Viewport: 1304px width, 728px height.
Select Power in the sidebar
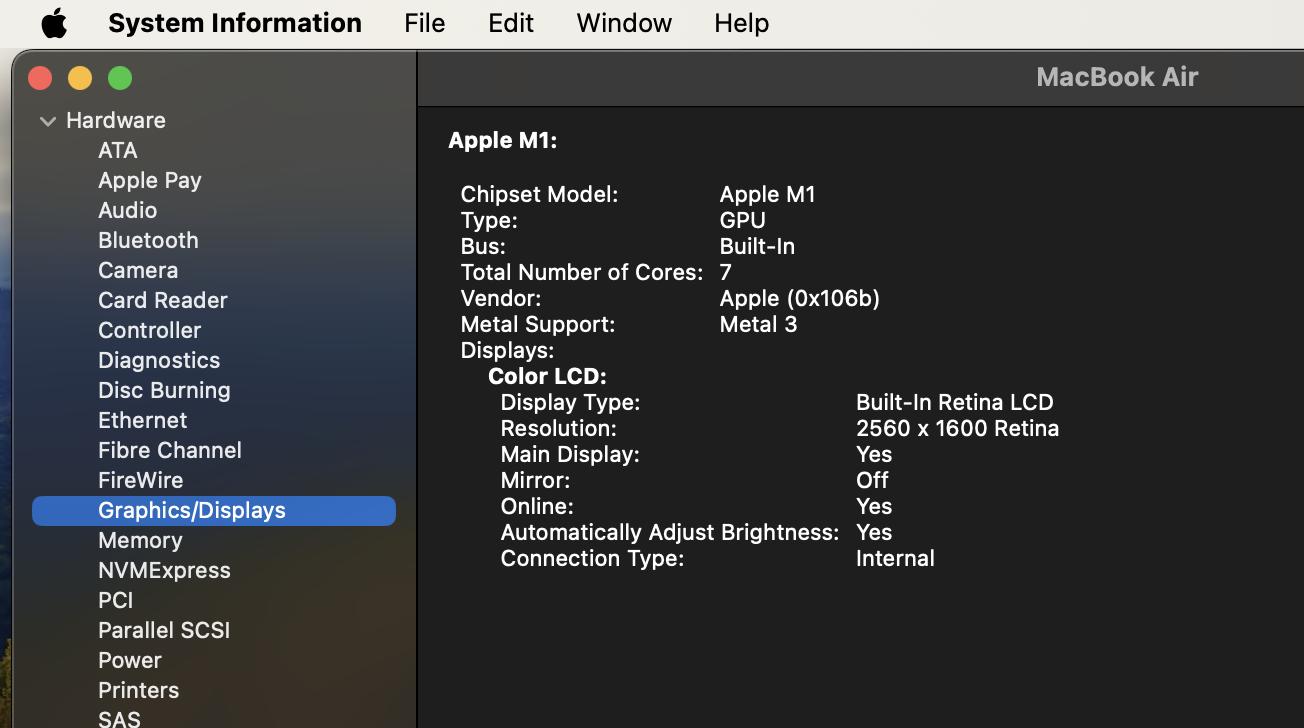point(130,660)
